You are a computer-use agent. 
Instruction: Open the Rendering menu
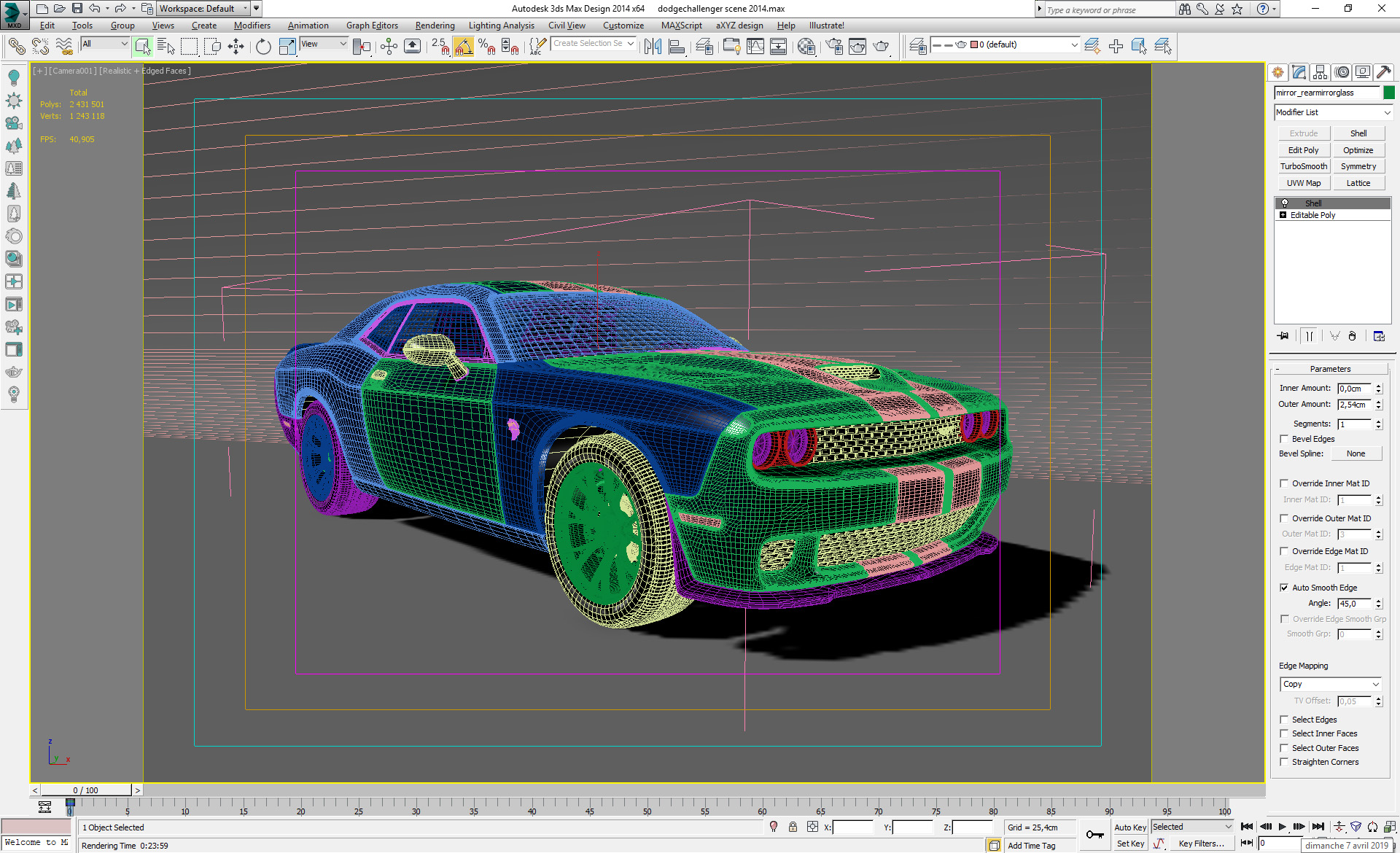point(435,26)
